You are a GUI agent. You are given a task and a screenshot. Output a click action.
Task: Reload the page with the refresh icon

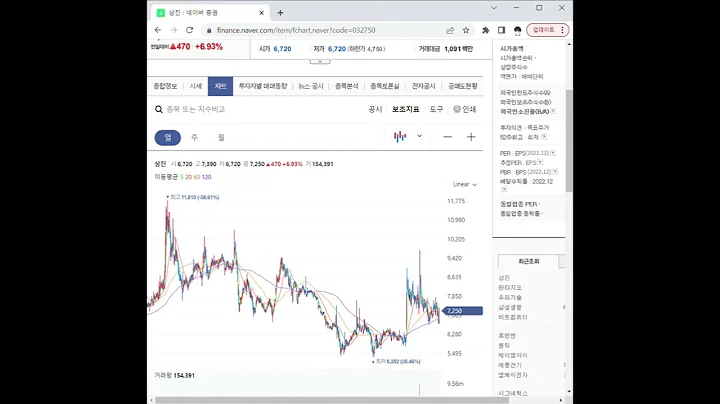[189, 30]
